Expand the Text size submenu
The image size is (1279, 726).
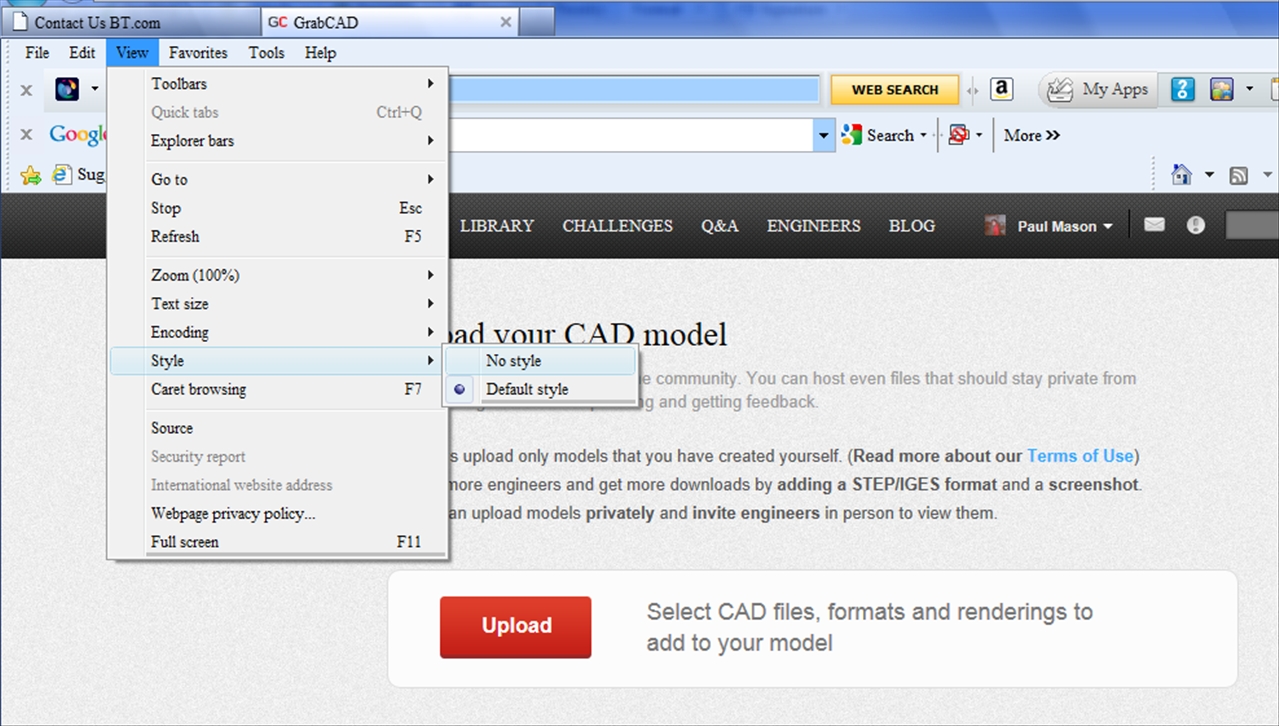click(278, 303)
